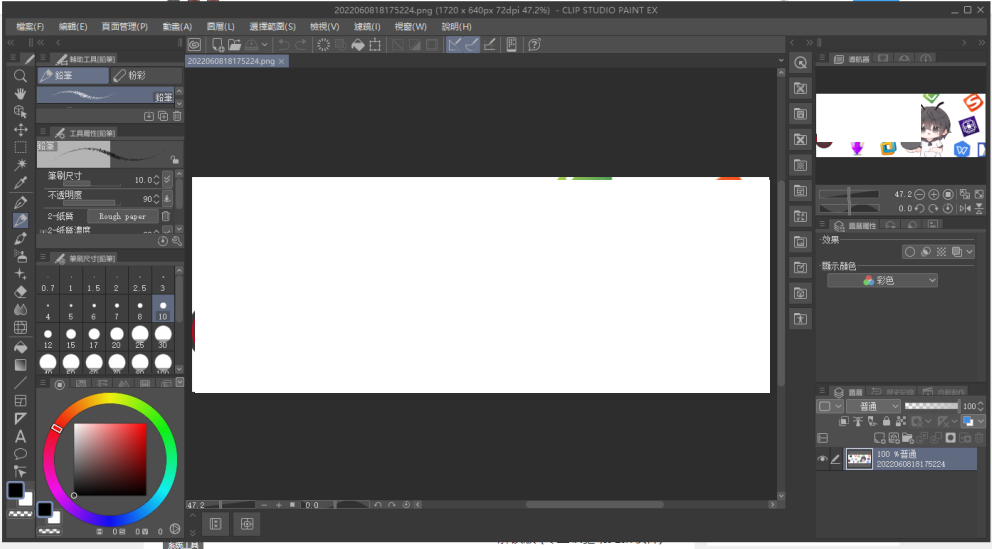Viewport: 992px width, 549px height.
Task: Click the Undo arrow
Action: pyautogui.click(x=284, y=45)
